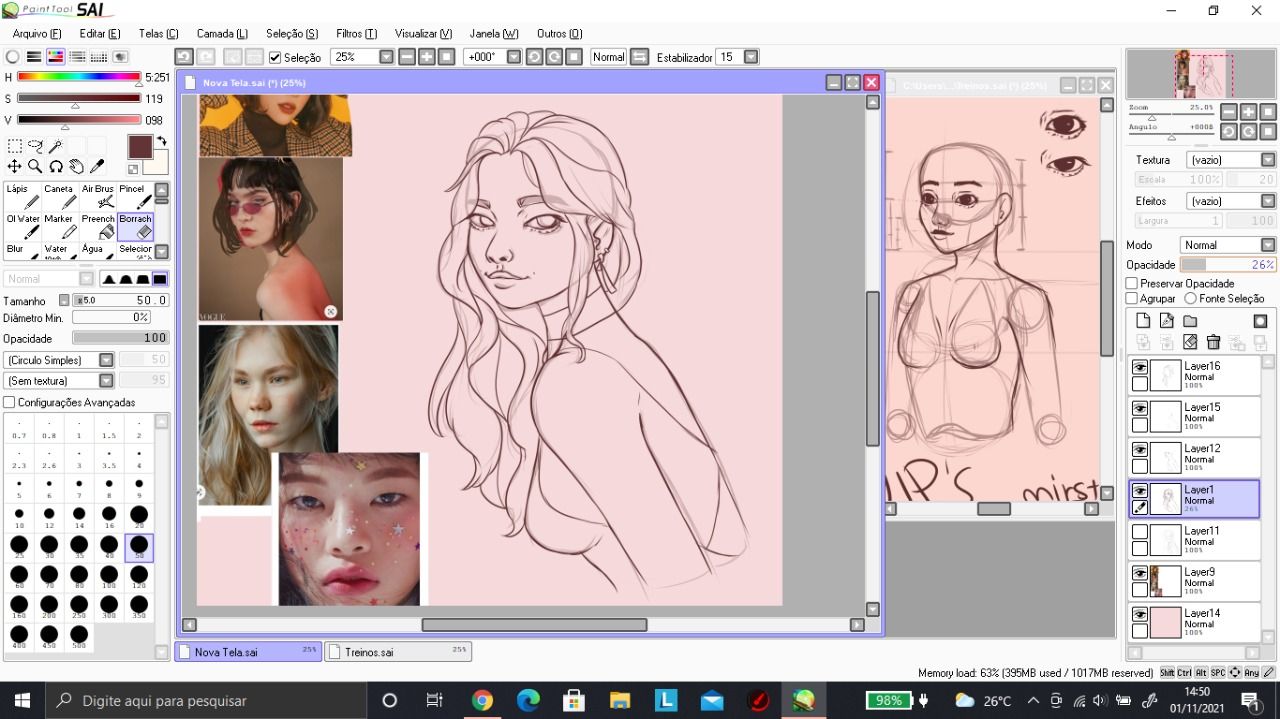Swap foreground and background colors

pos(162,141)
